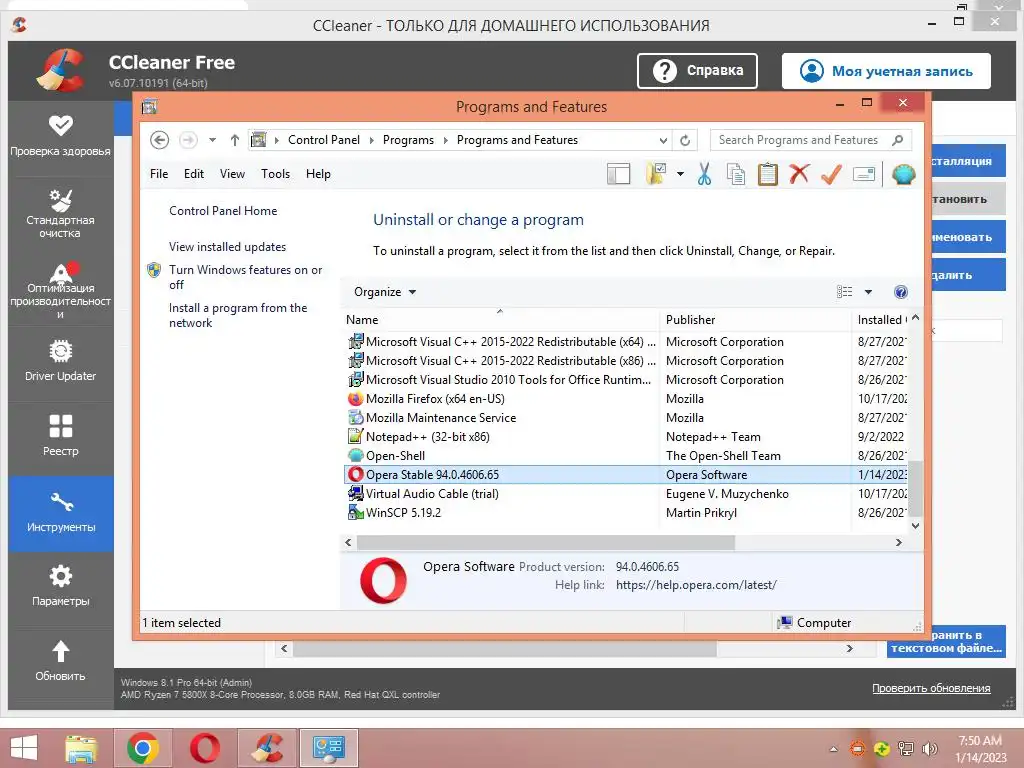
Task: Click the navigation pane toggle toolbar icon
Action: point(618,174)
